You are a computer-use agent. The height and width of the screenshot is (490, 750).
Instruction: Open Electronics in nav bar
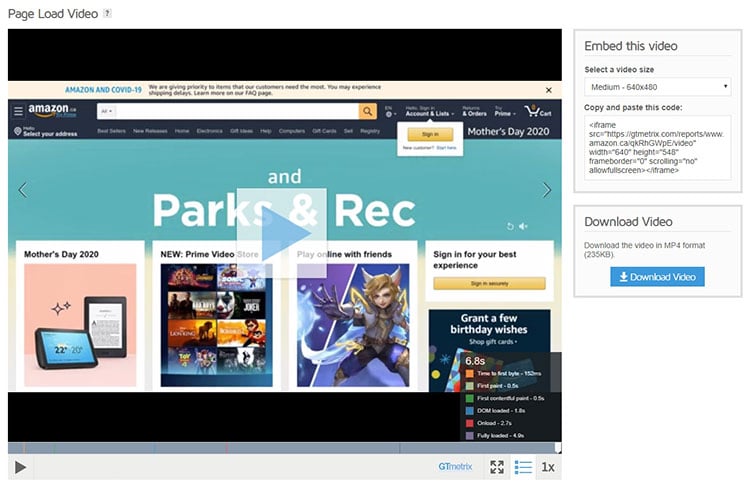[210, 131]
